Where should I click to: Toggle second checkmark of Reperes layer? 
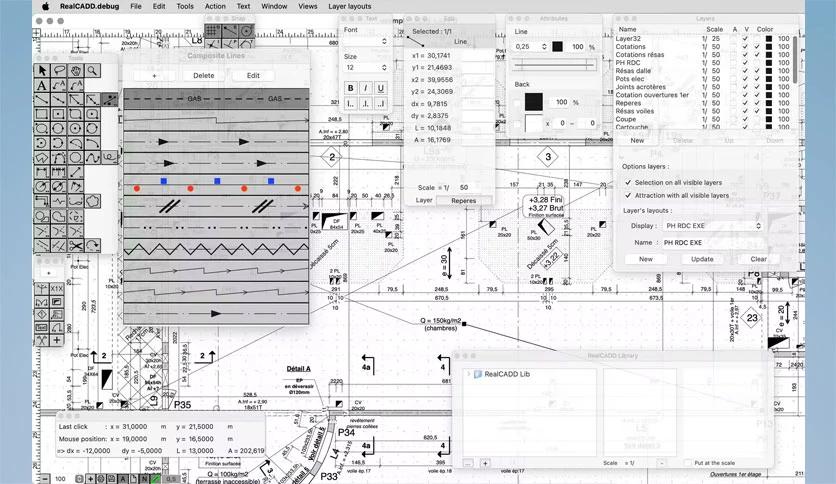(757, 103)
